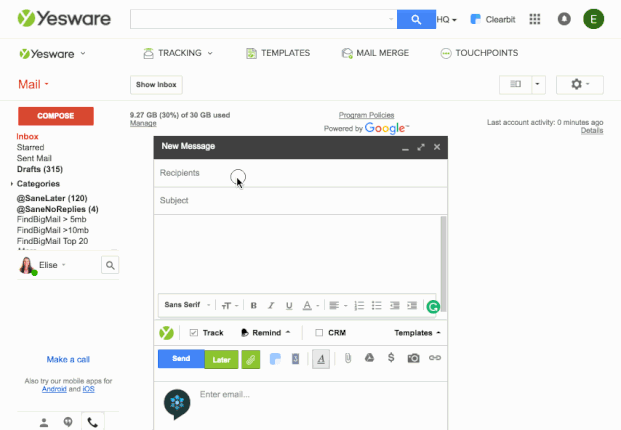Open the text size dropdown
Screen dimensions: 621x430
pyautogui.click(x=230, y=305)
